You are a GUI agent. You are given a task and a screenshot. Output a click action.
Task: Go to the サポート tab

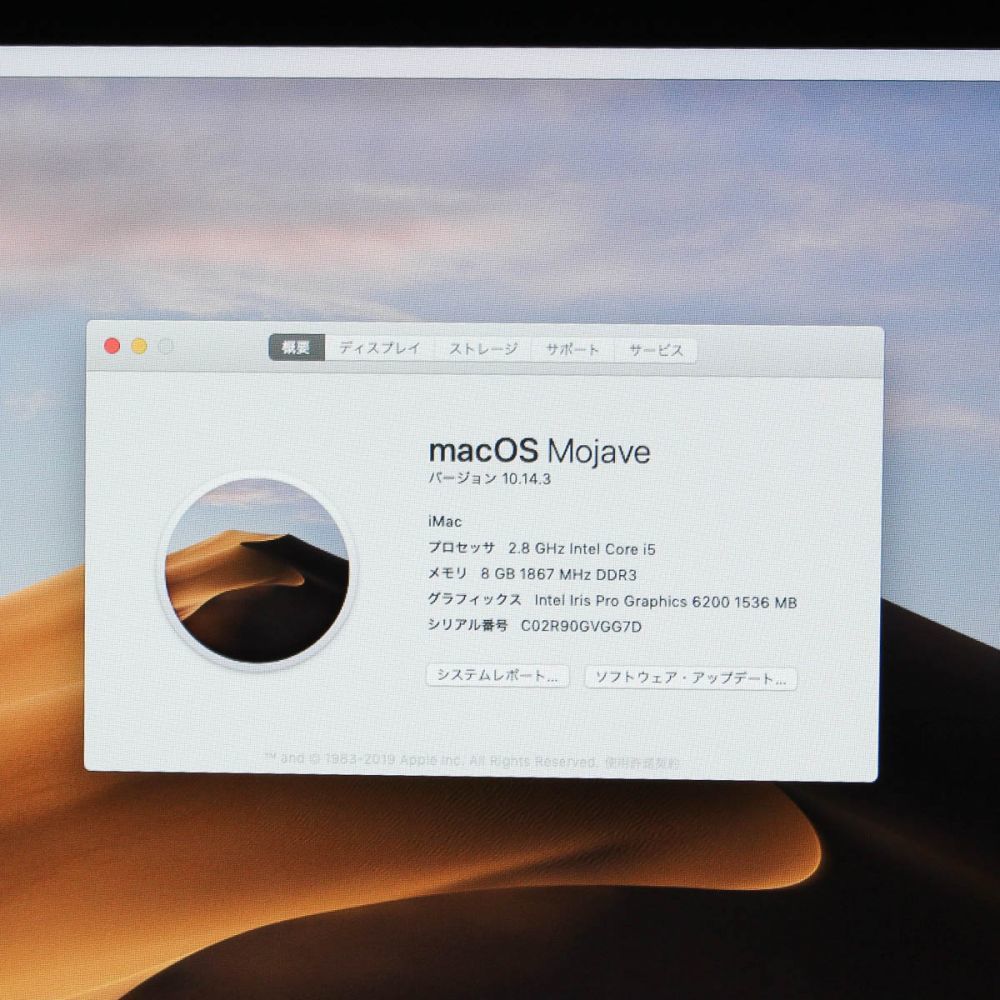coord(572,349)
